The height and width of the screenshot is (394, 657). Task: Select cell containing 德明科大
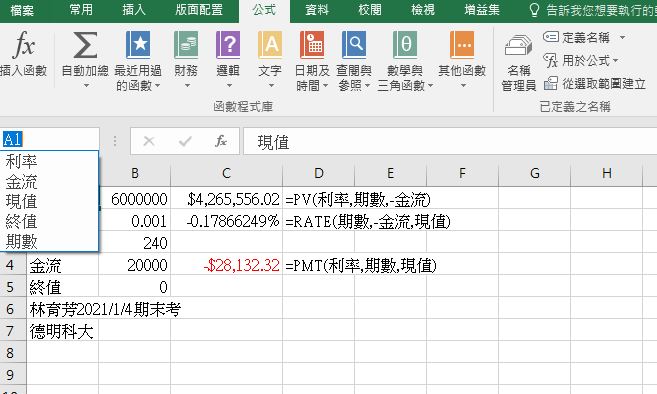click(x=63, y=331)
